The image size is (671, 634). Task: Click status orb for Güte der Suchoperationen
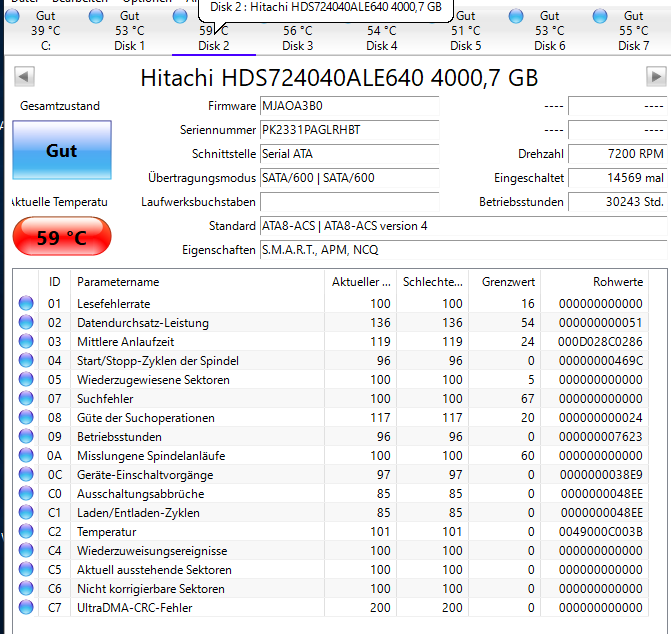pos(26,418)
